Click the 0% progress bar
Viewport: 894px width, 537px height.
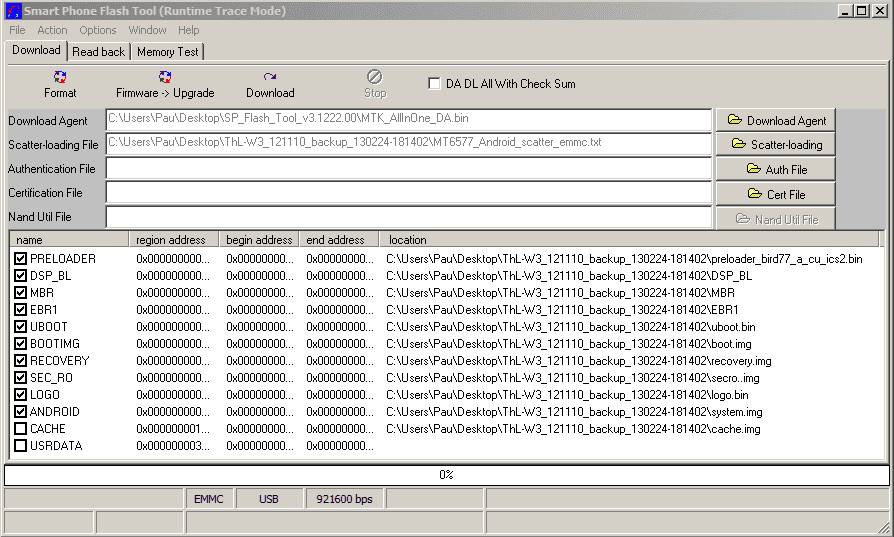tap(446, 475)
